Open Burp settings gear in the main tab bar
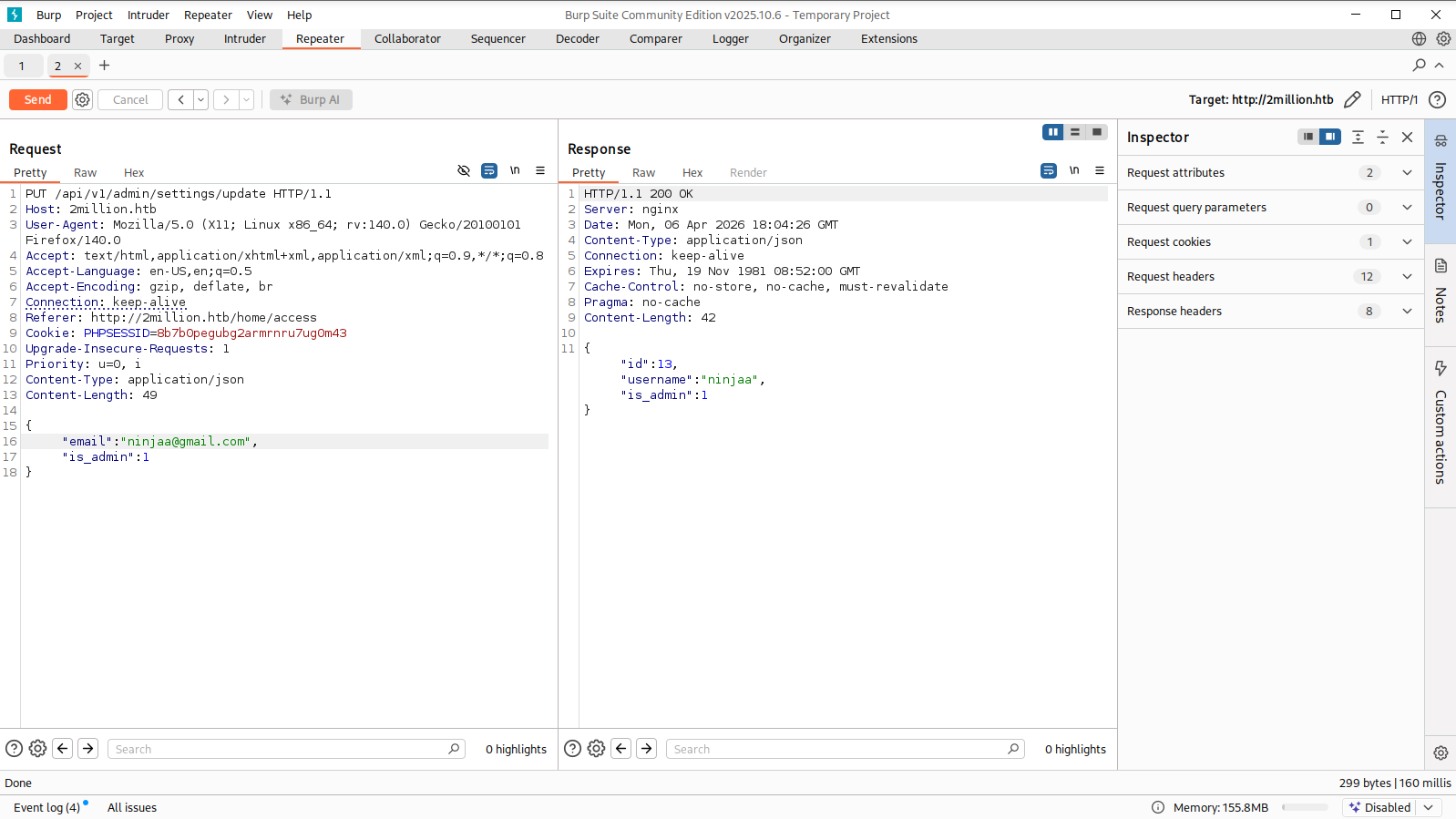Image resolution: width=1456 pixels, height=819 pixels. [1443, 38]
